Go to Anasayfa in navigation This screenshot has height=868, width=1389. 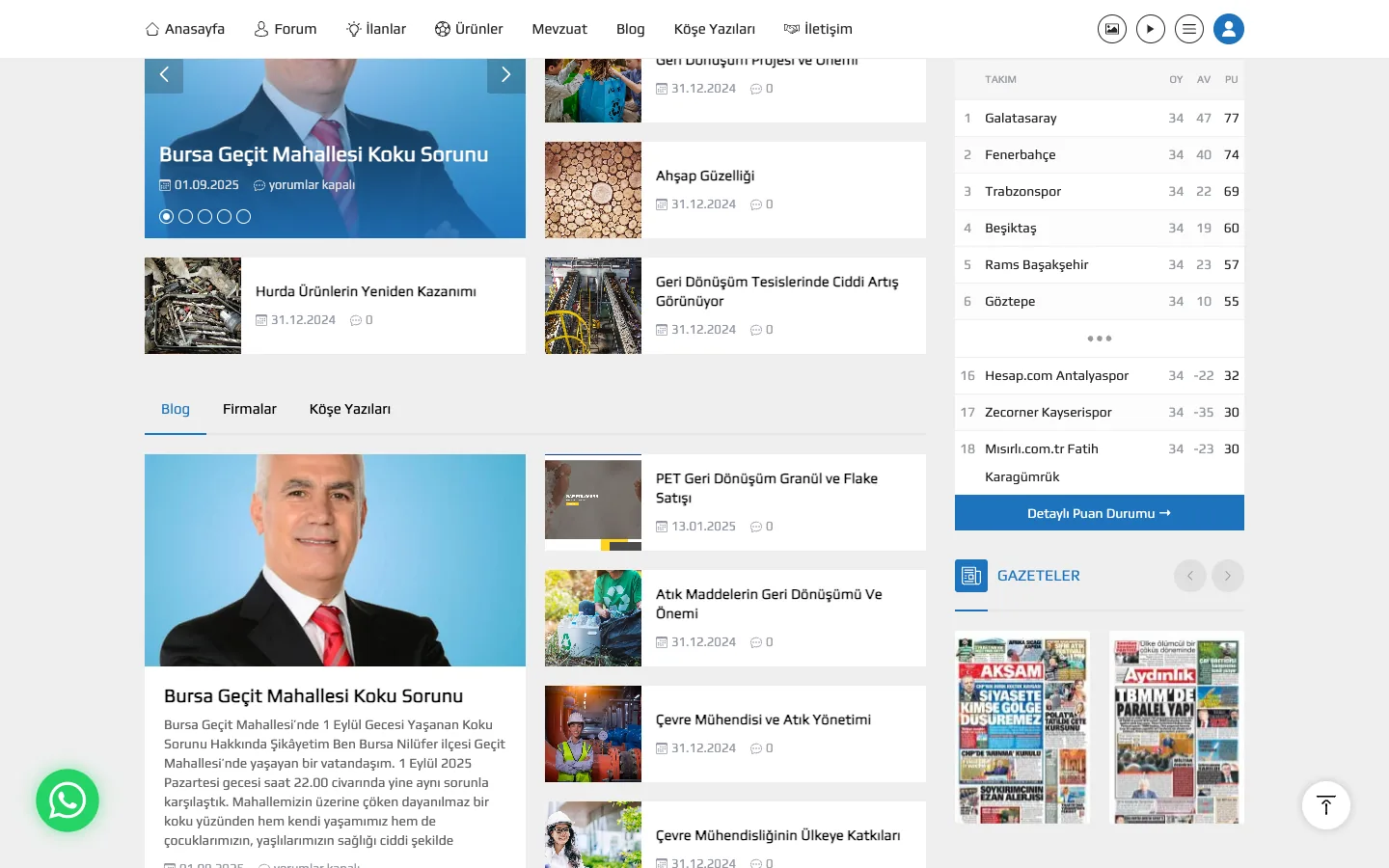coord(185,29)
